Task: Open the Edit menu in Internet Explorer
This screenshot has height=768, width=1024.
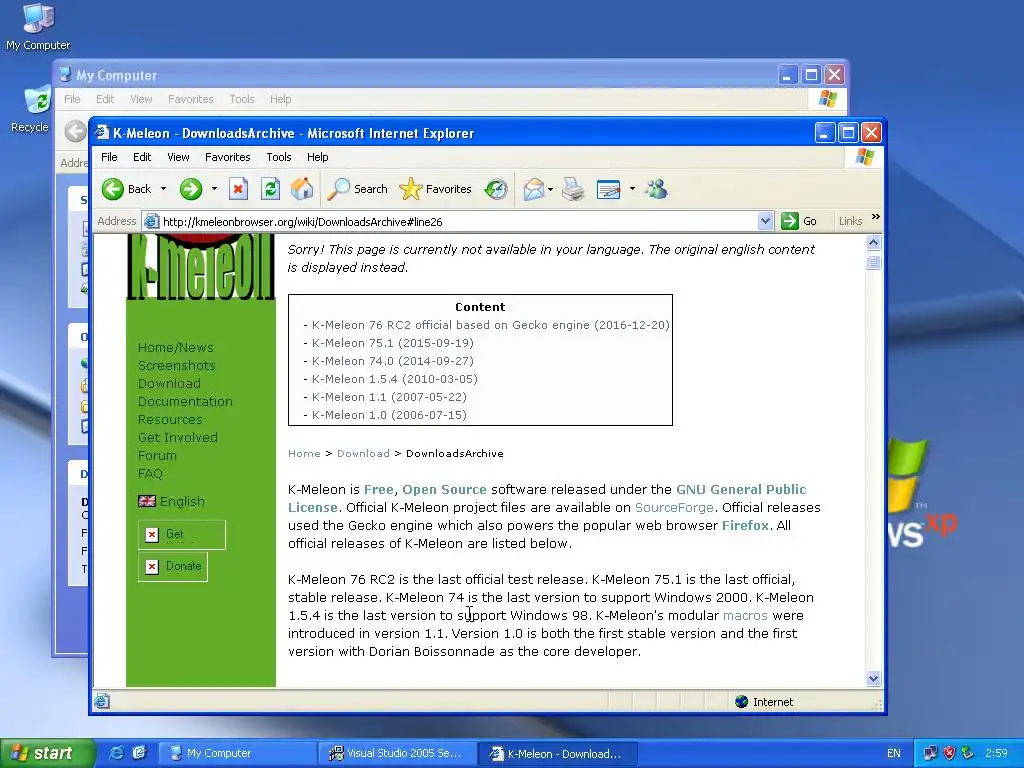Action: point(142,157)
